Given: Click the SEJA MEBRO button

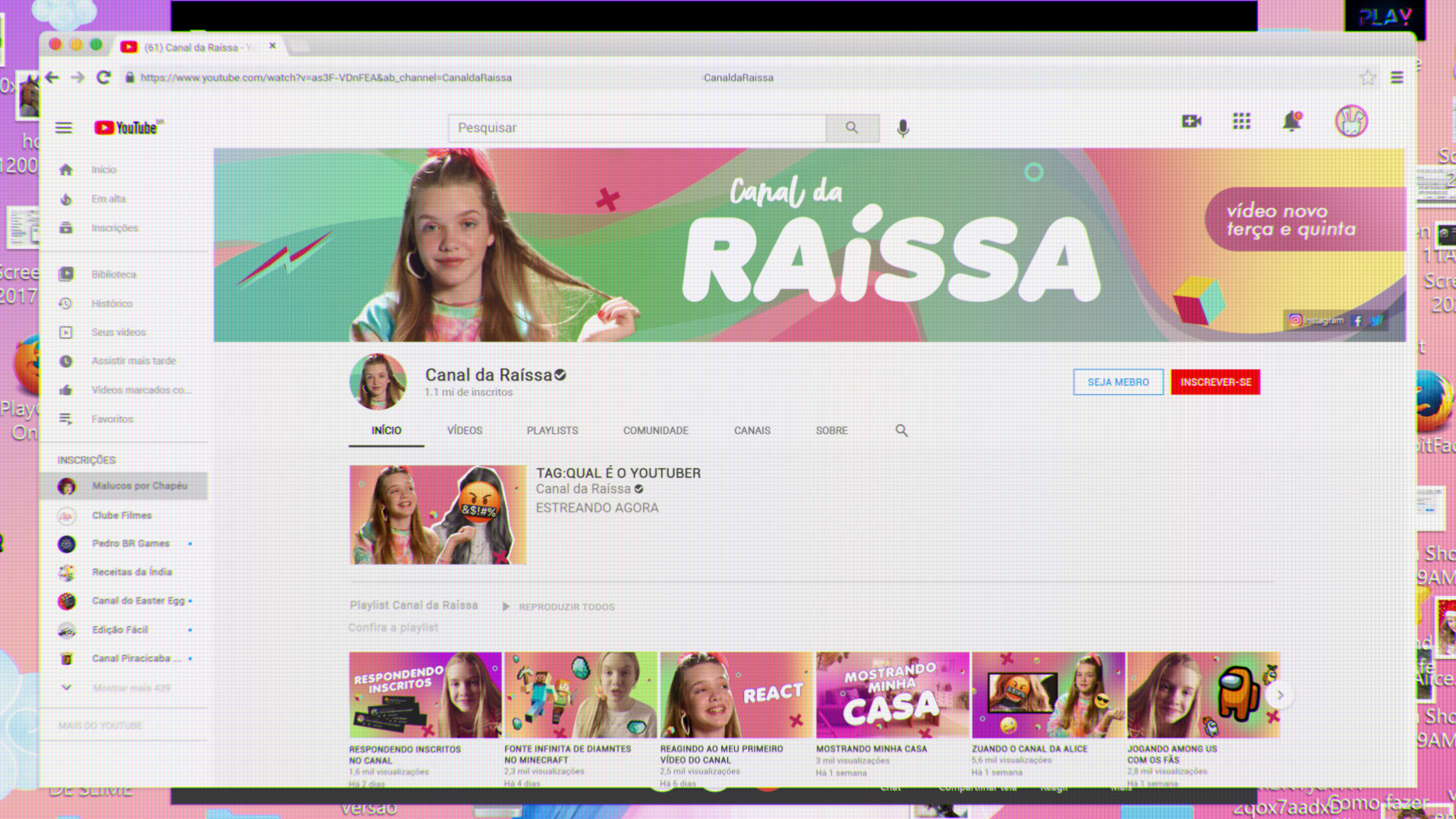Looking at the screenshot, I should (x=1119, y=382).
